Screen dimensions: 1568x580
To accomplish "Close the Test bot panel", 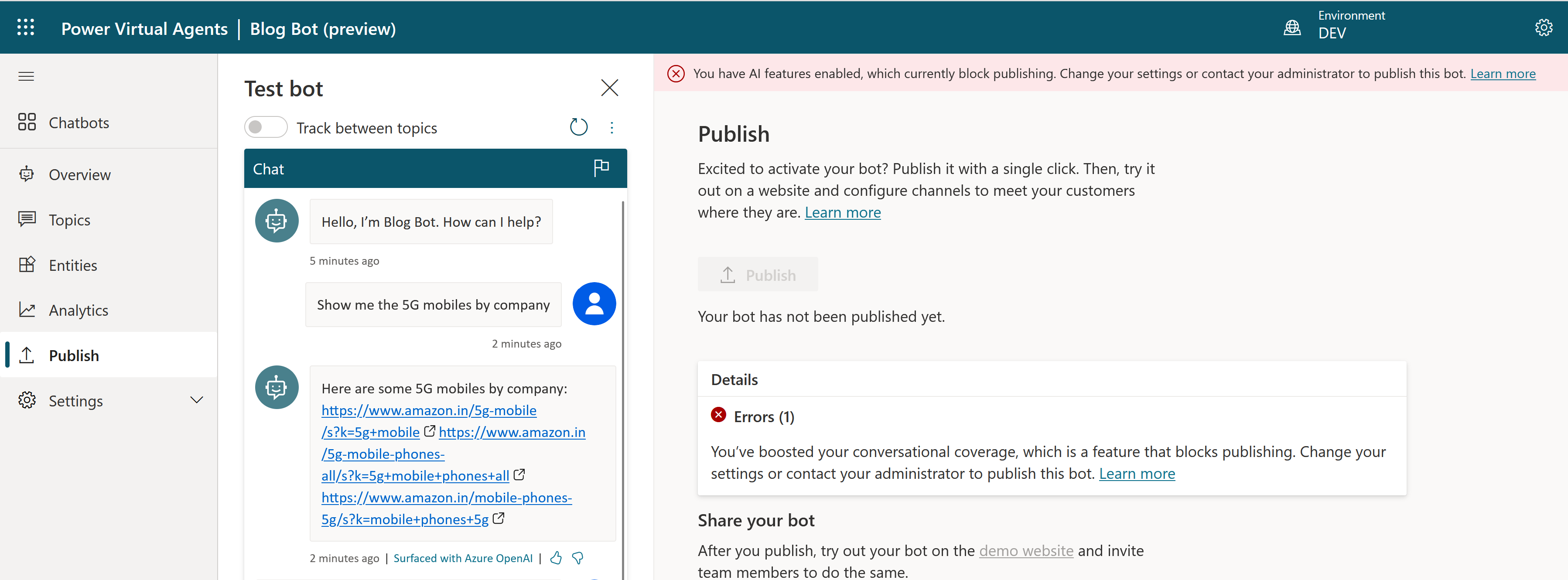I will (x=609, y=88).
